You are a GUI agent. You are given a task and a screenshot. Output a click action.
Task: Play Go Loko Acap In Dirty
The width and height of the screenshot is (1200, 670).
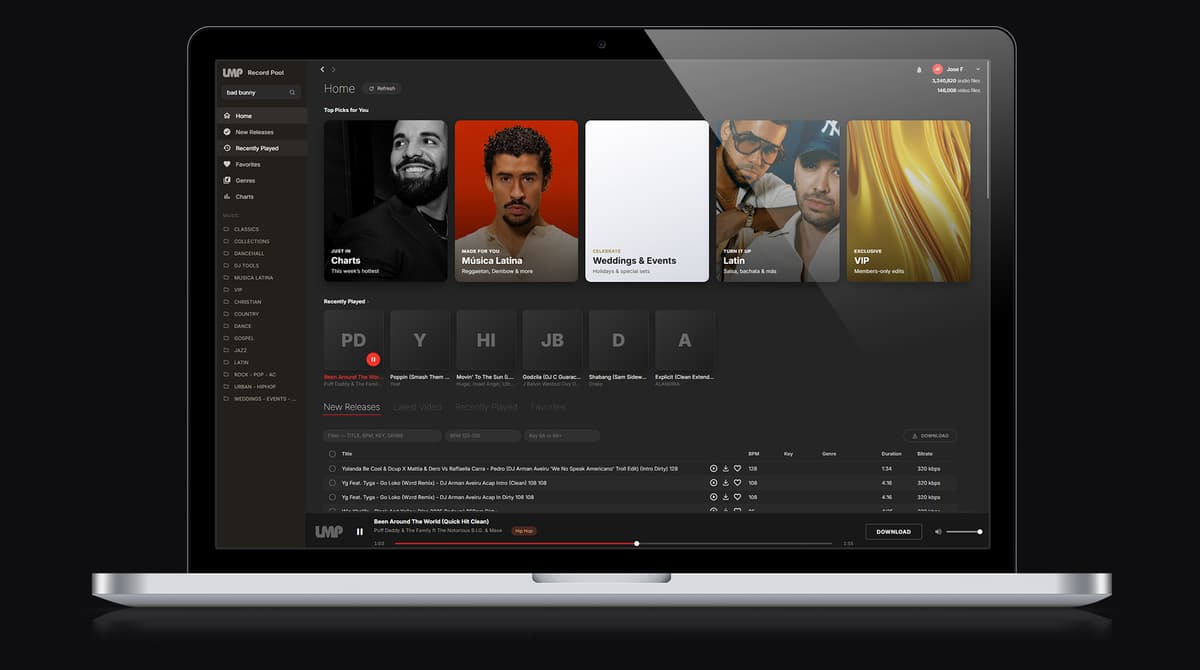coord(714,496)
